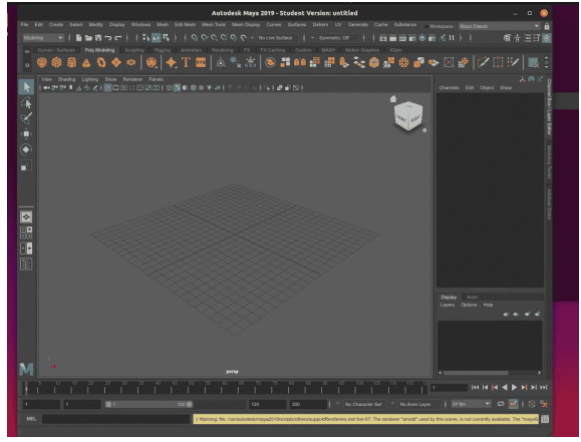
Task: Click the time range slider bar
Action: click(x=149, y=404)
